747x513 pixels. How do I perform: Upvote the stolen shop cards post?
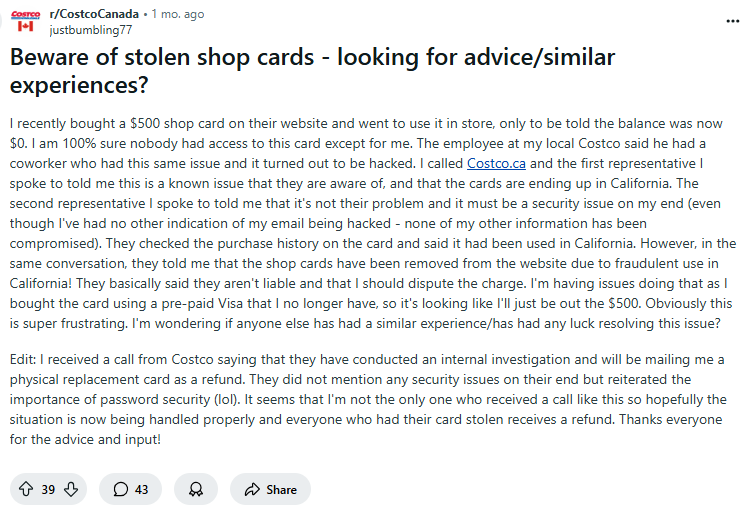pos(26,489)
